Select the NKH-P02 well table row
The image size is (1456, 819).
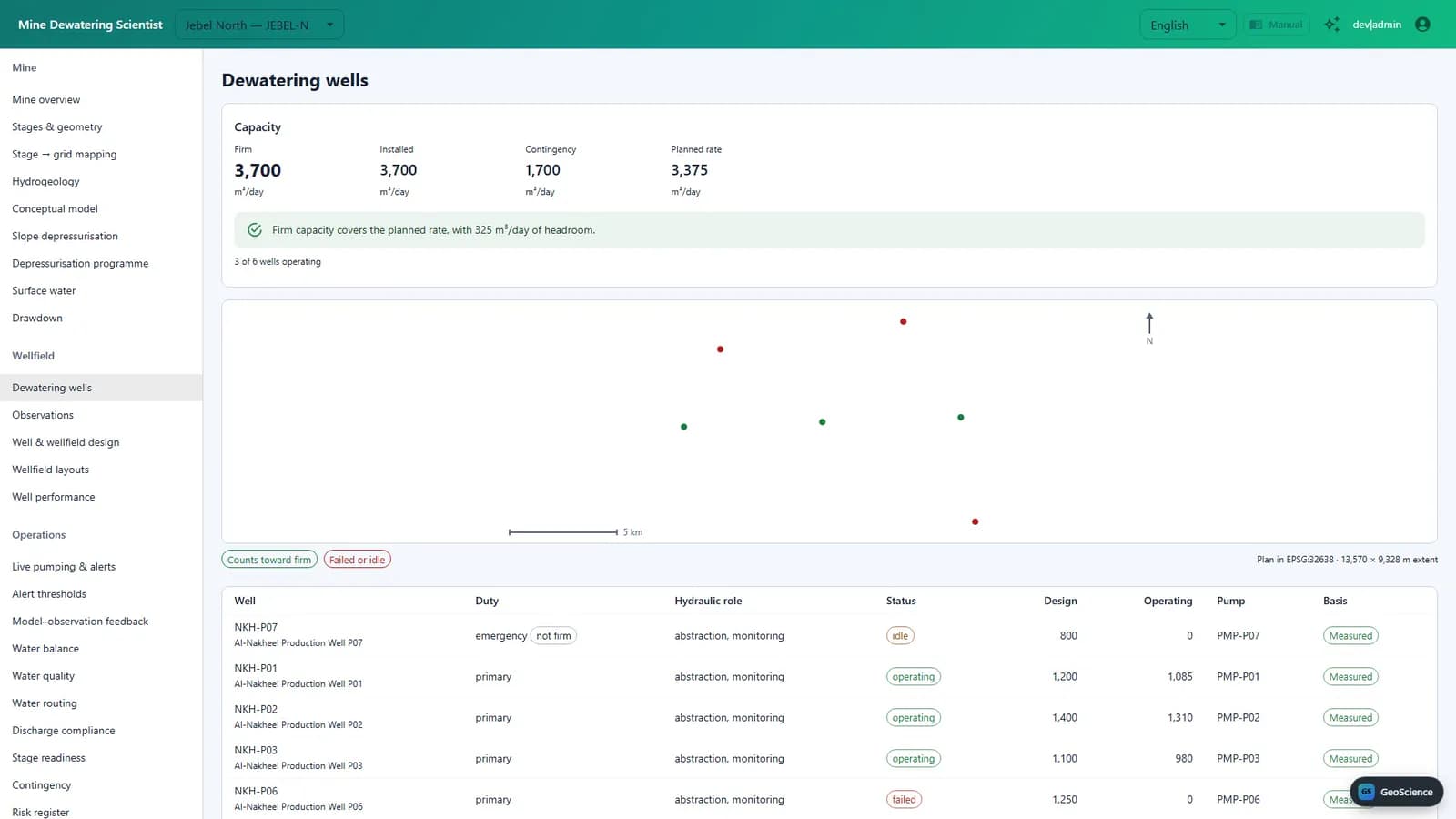(x=829, y=717)
